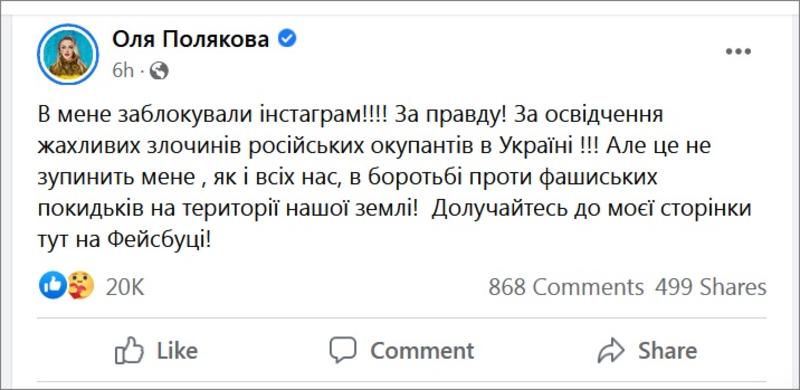The image size is (800, 390).
Task: Click the globe public audience icon
Action: pos(159,71)
